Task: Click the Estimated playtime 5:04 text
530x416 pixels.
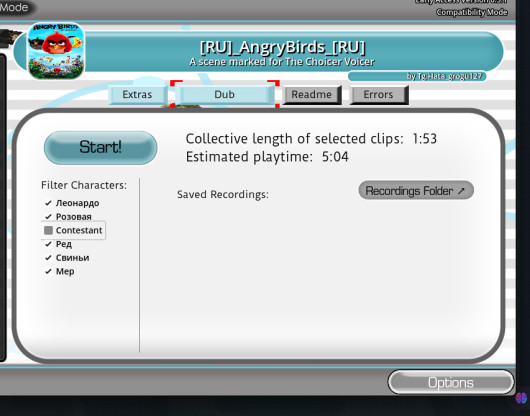Action: (267, 157)
